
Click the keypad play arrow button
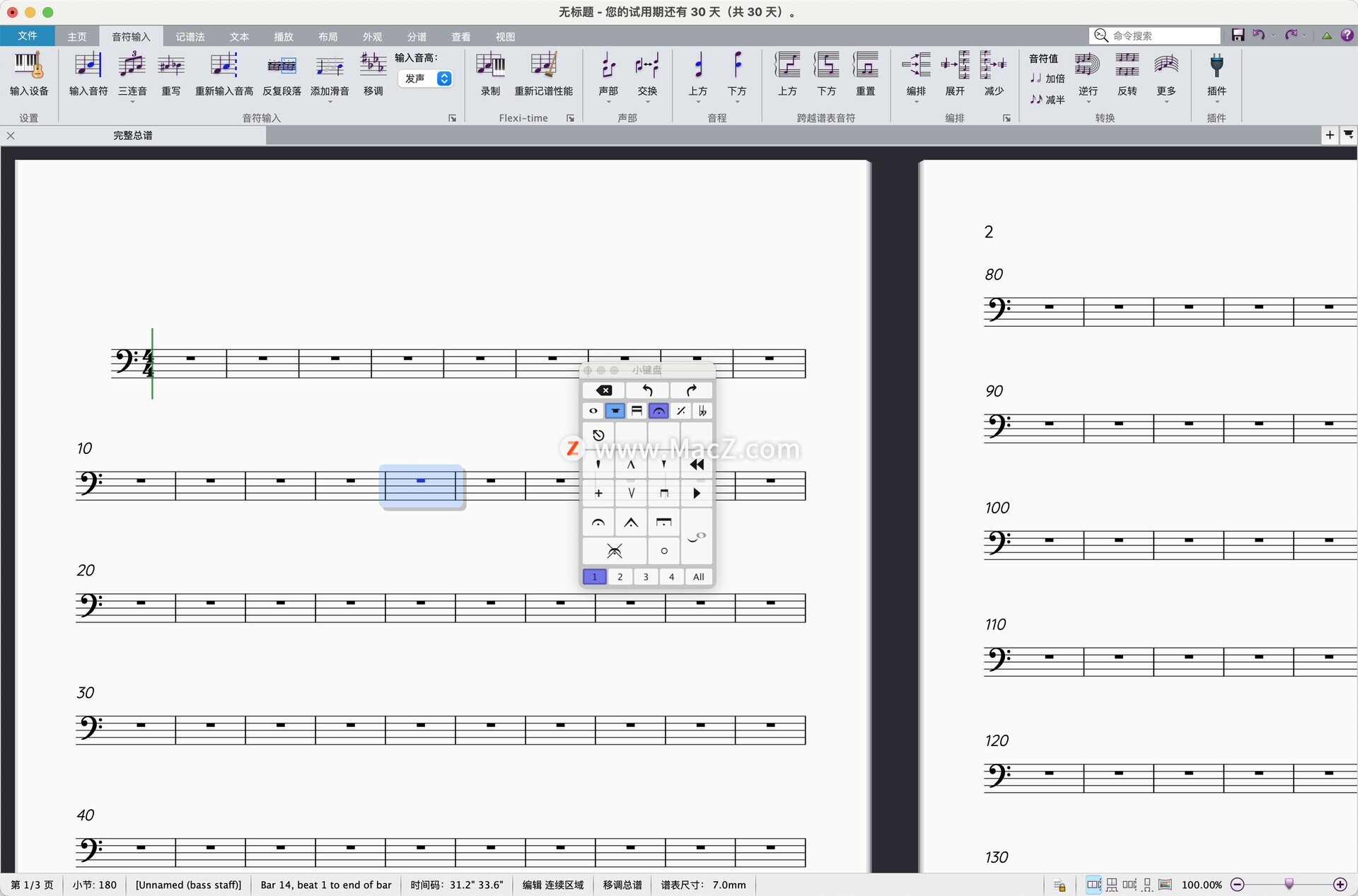697,493
